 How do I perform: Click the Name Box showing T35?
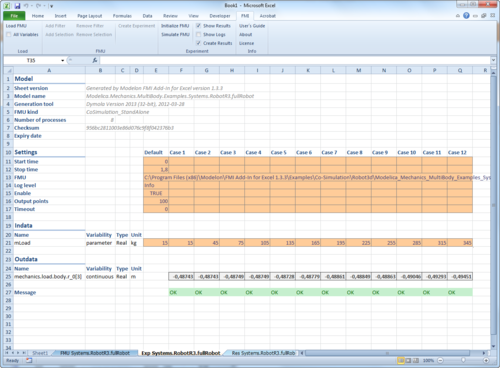31,60
